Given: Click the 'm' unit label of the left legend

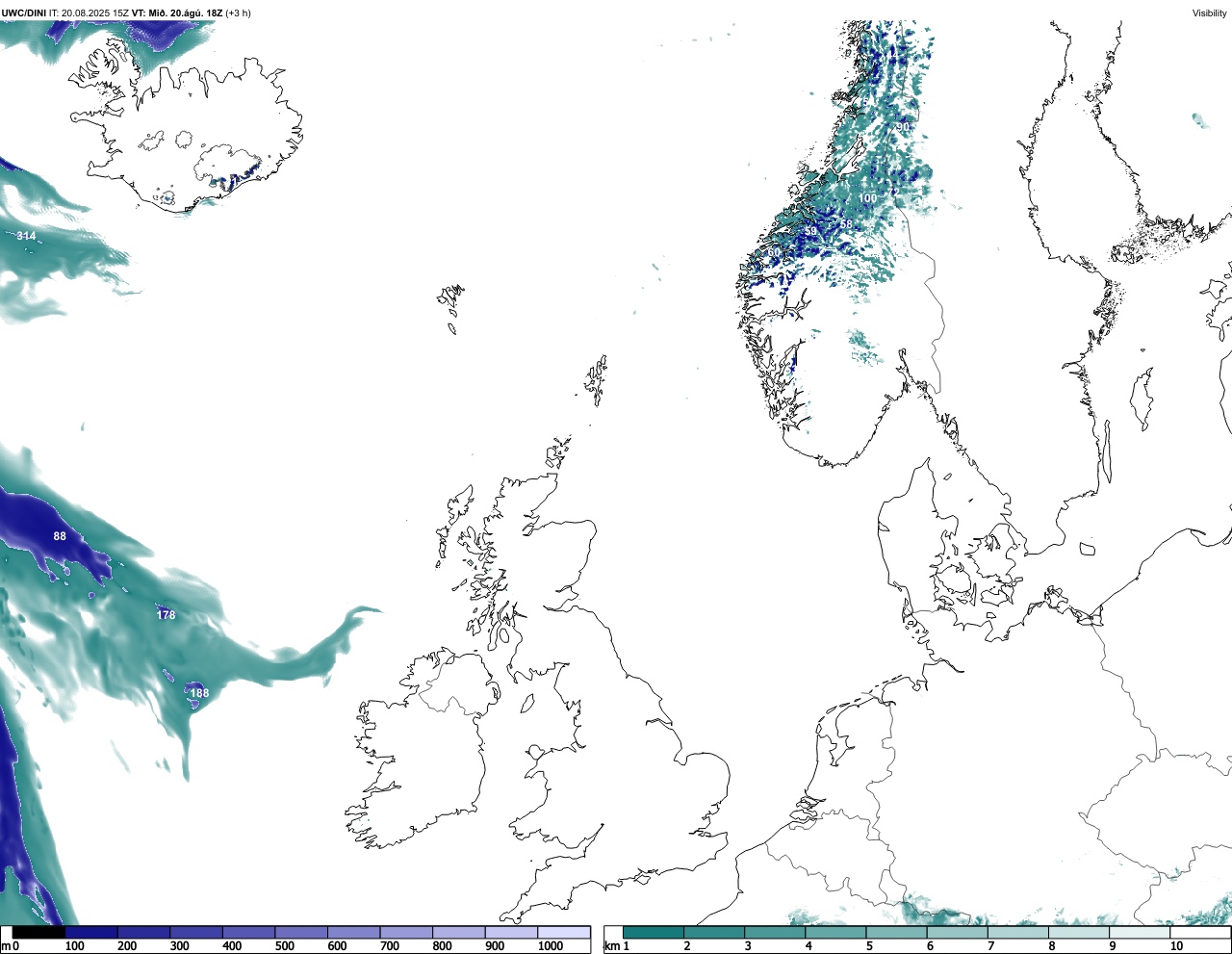Looking at the screenshot, I should 5,946.
